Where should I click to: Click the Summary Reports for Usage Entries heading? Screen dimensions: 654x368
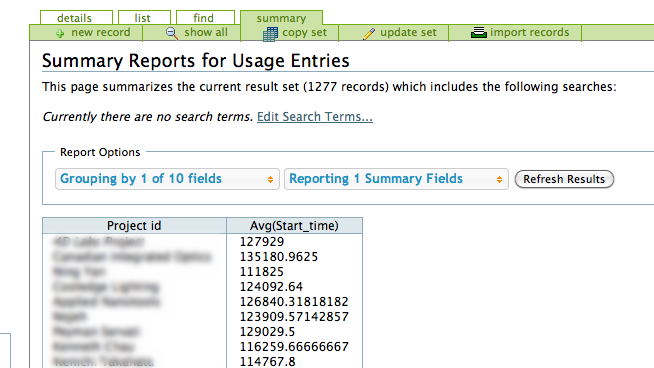(x=196, y=61)
